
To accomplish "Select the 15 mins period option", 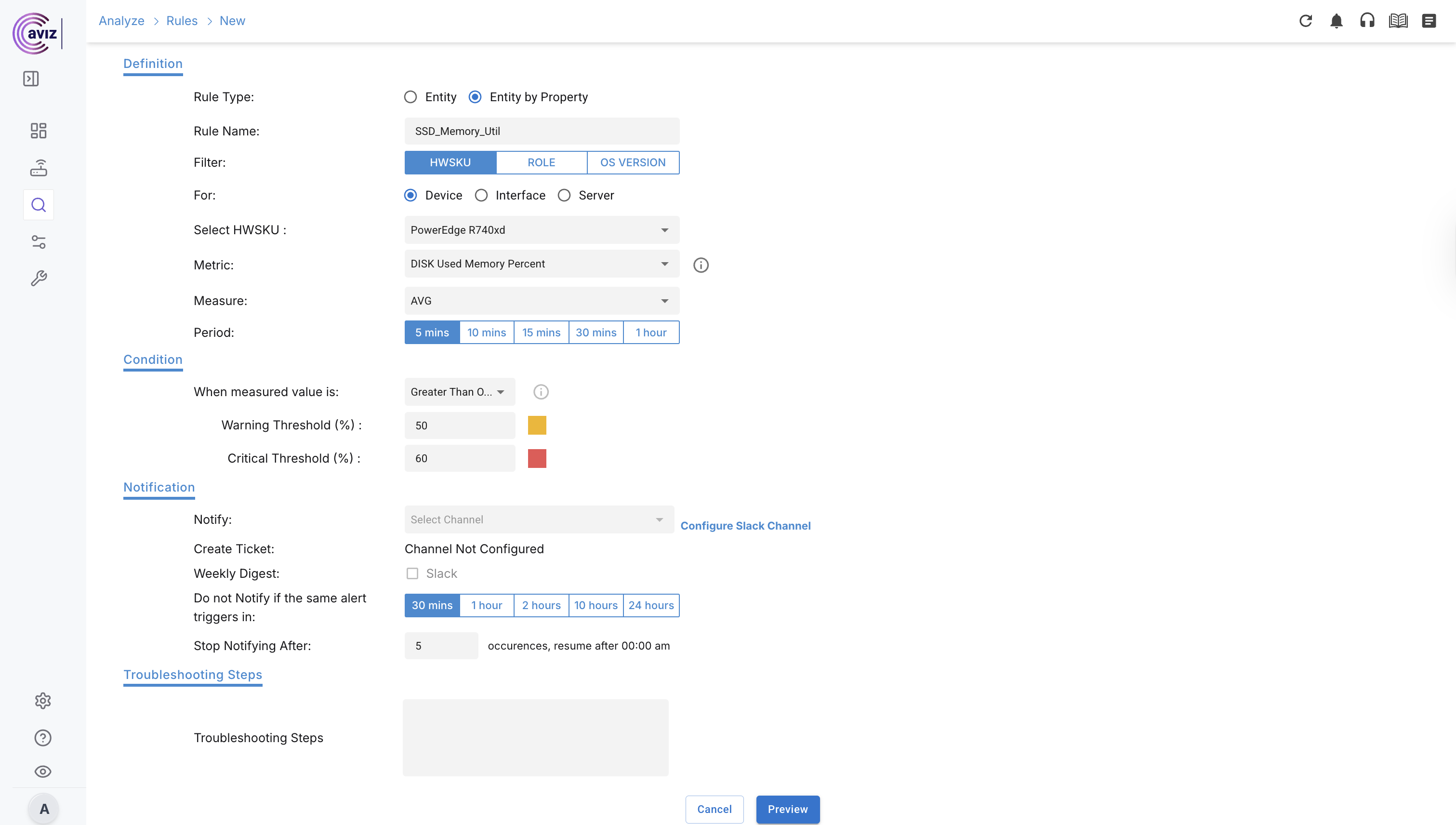I will (x=541, y=333).
